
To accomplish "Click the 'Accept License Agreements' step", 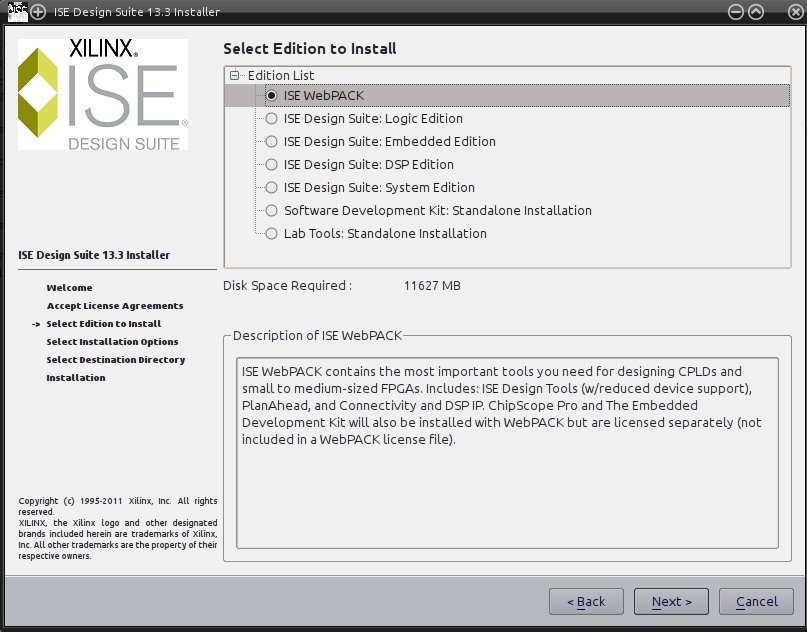I will (x=115, y=306).
